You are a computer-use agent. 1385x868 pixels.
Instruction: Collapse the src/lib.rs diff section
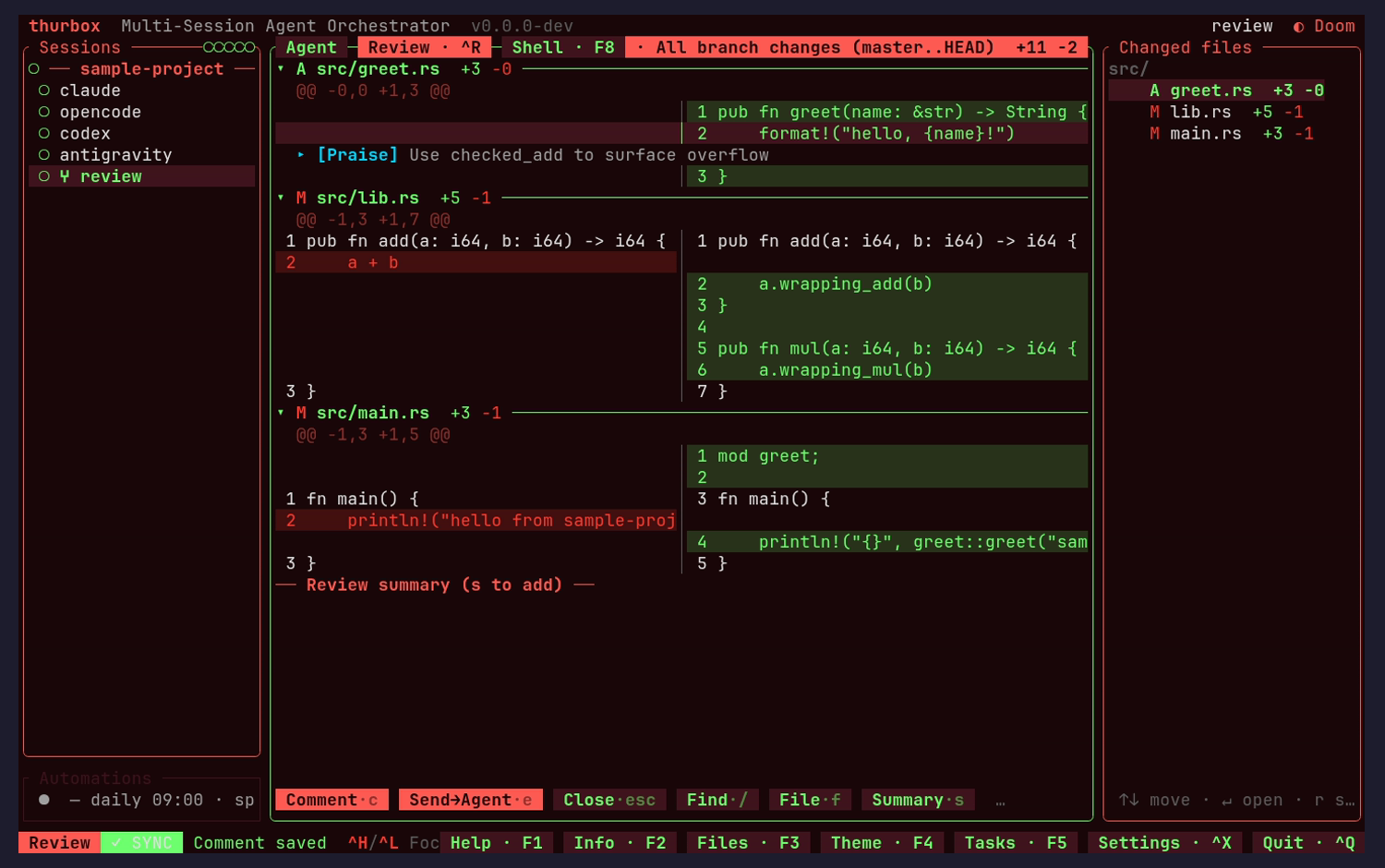tap(281, 199)
